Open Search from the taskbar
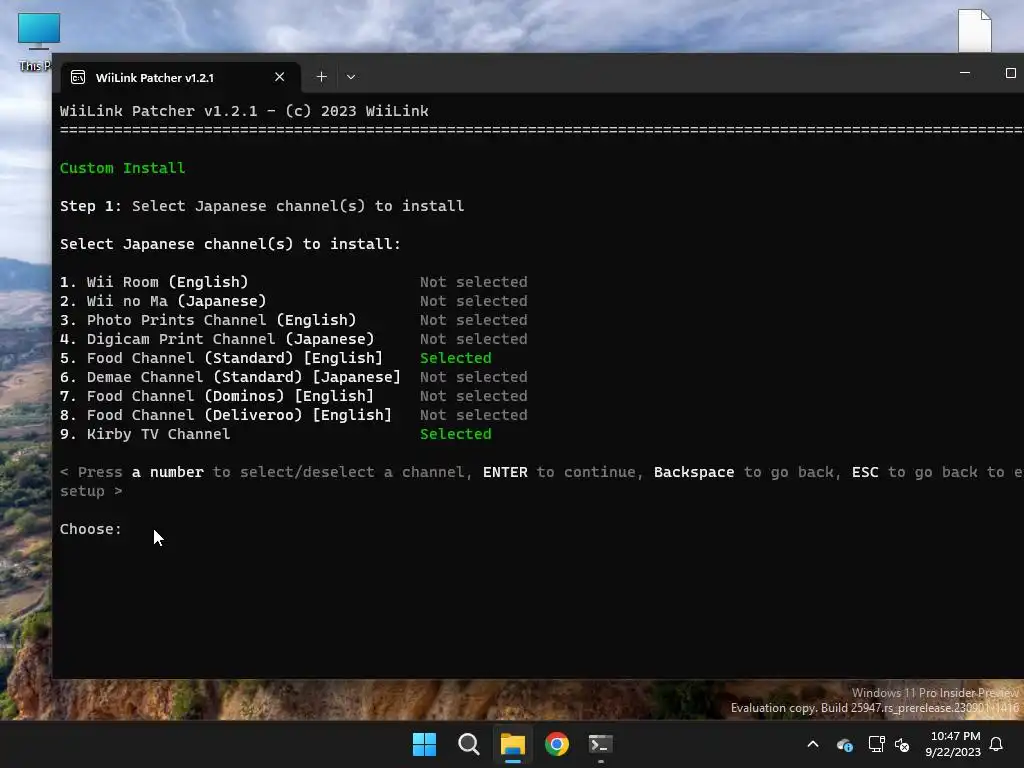 click(468, 744)
